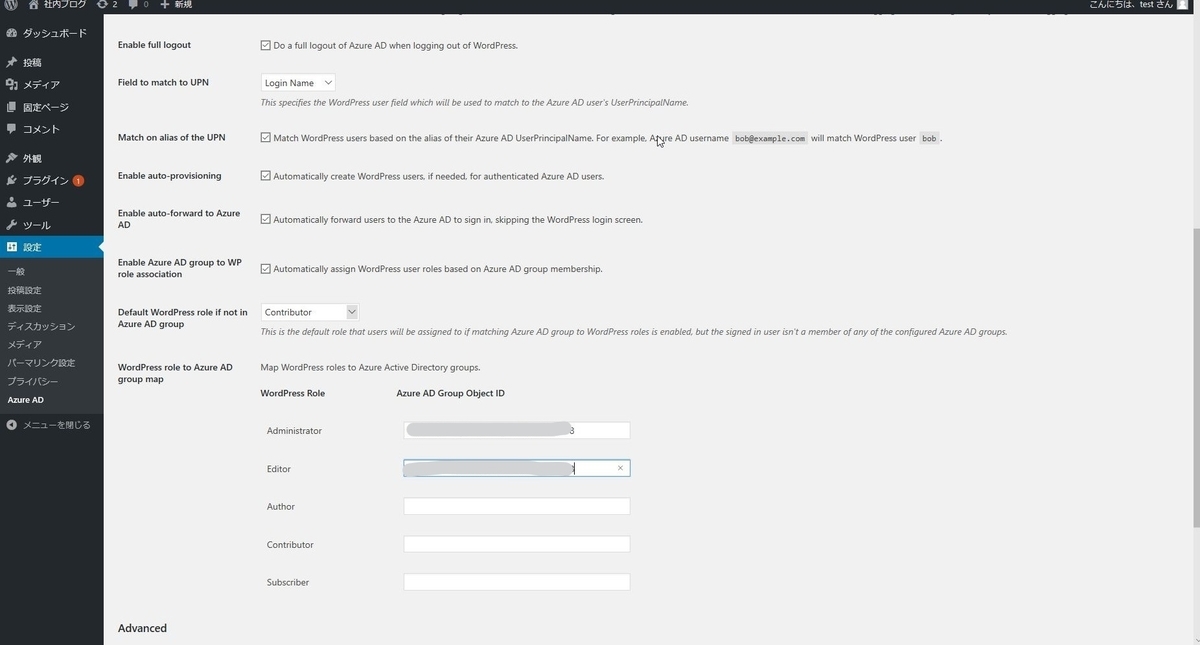
Task: Click the Advanced section heading
Action: coord(142,628)
